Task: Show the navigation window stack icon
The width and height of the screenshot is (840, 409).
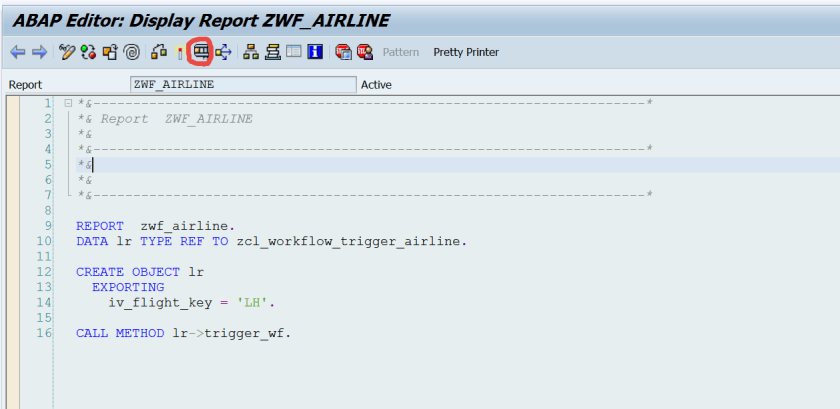Action: (x=273, y=52)
